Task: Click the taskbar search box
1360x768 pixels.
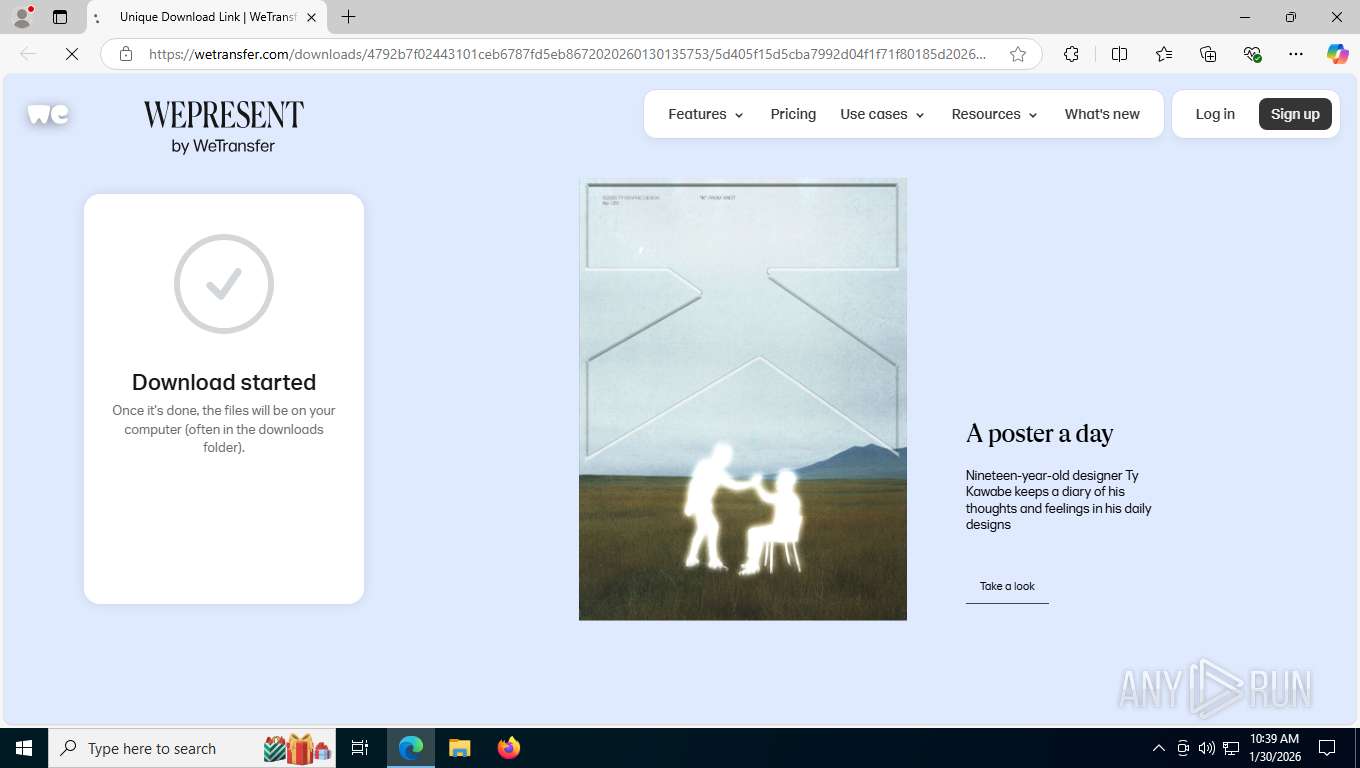Action: pyautogui.click(x=192, y=748)
